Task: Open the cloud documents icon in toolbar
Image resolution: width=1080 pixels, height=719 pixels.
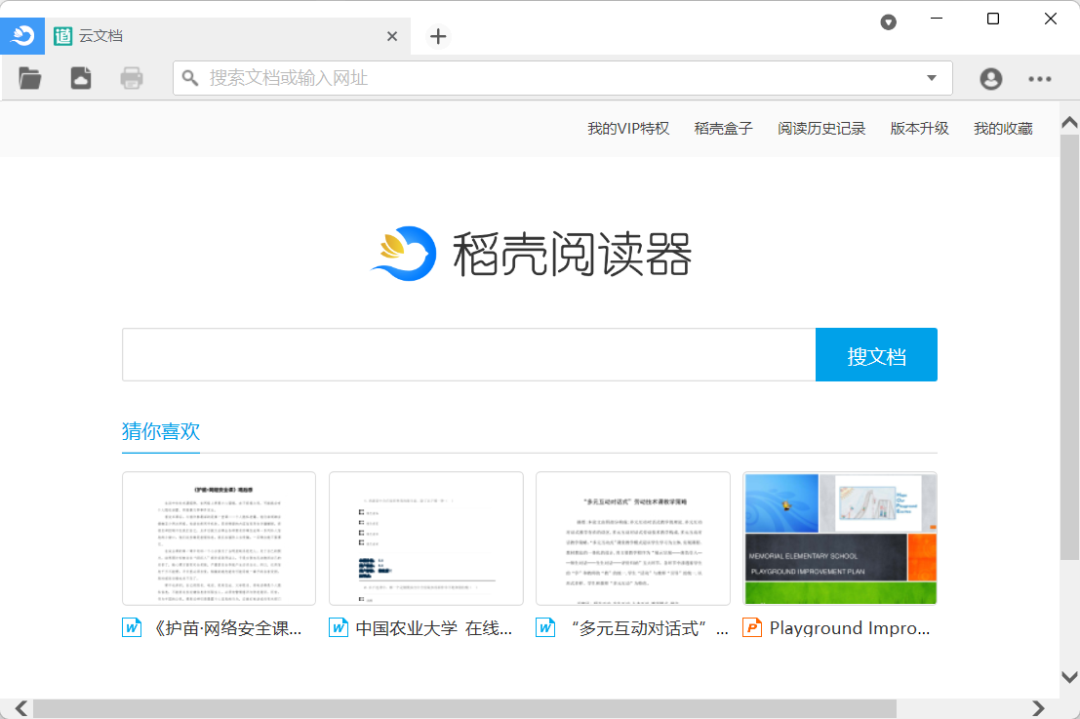Action: click(81, 78)
